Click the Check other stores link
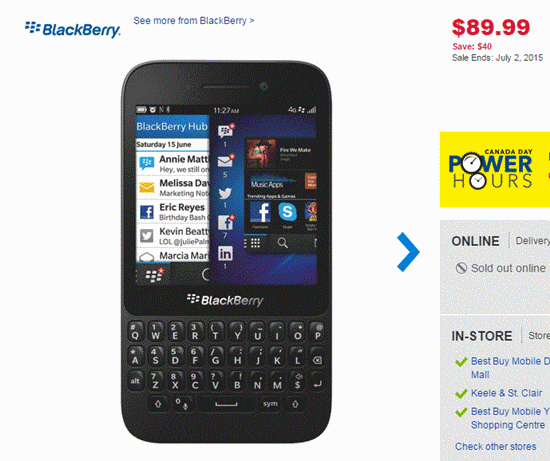 tap(496, 446)
